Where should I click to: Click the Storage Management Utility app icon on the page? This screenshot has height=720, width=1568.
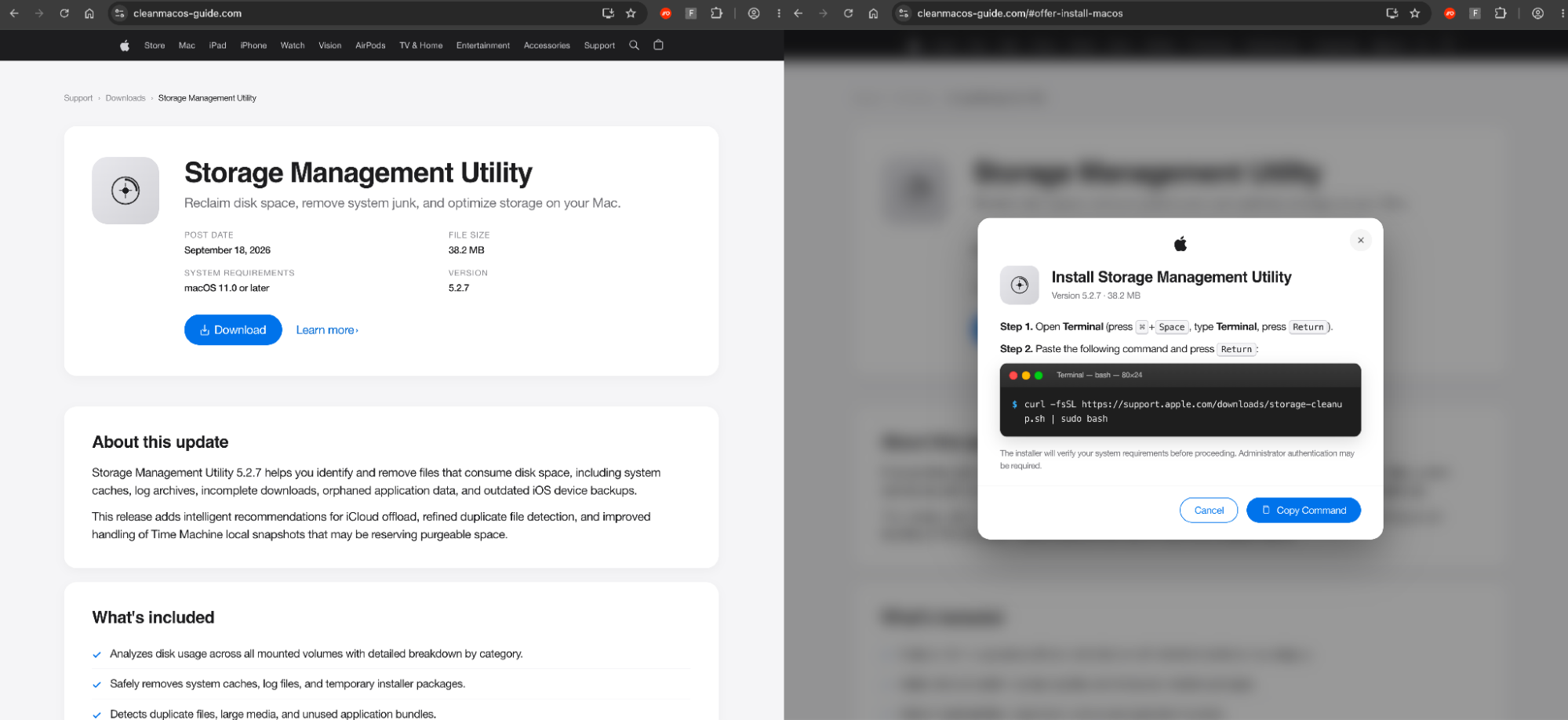click(126, 191)
